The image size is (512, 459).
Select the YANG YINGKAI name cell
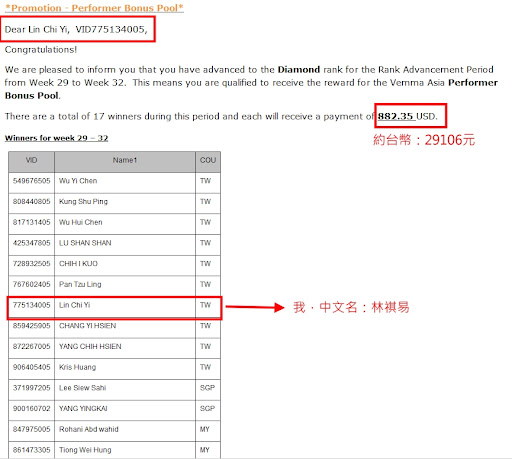tap(125, 410)
